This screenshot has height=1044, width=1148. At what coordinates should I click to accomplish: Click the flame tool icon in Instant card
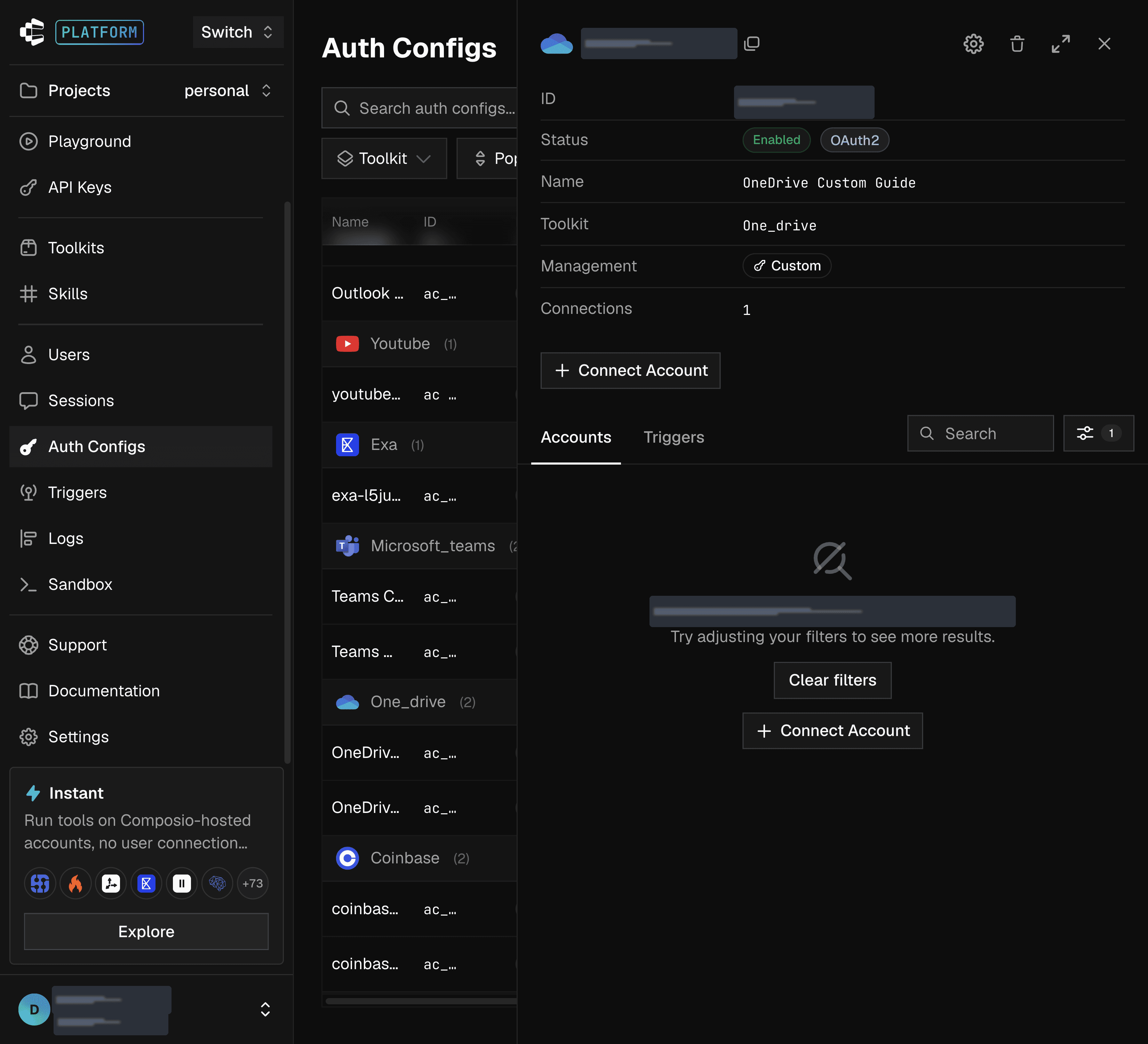coord(75,883)
